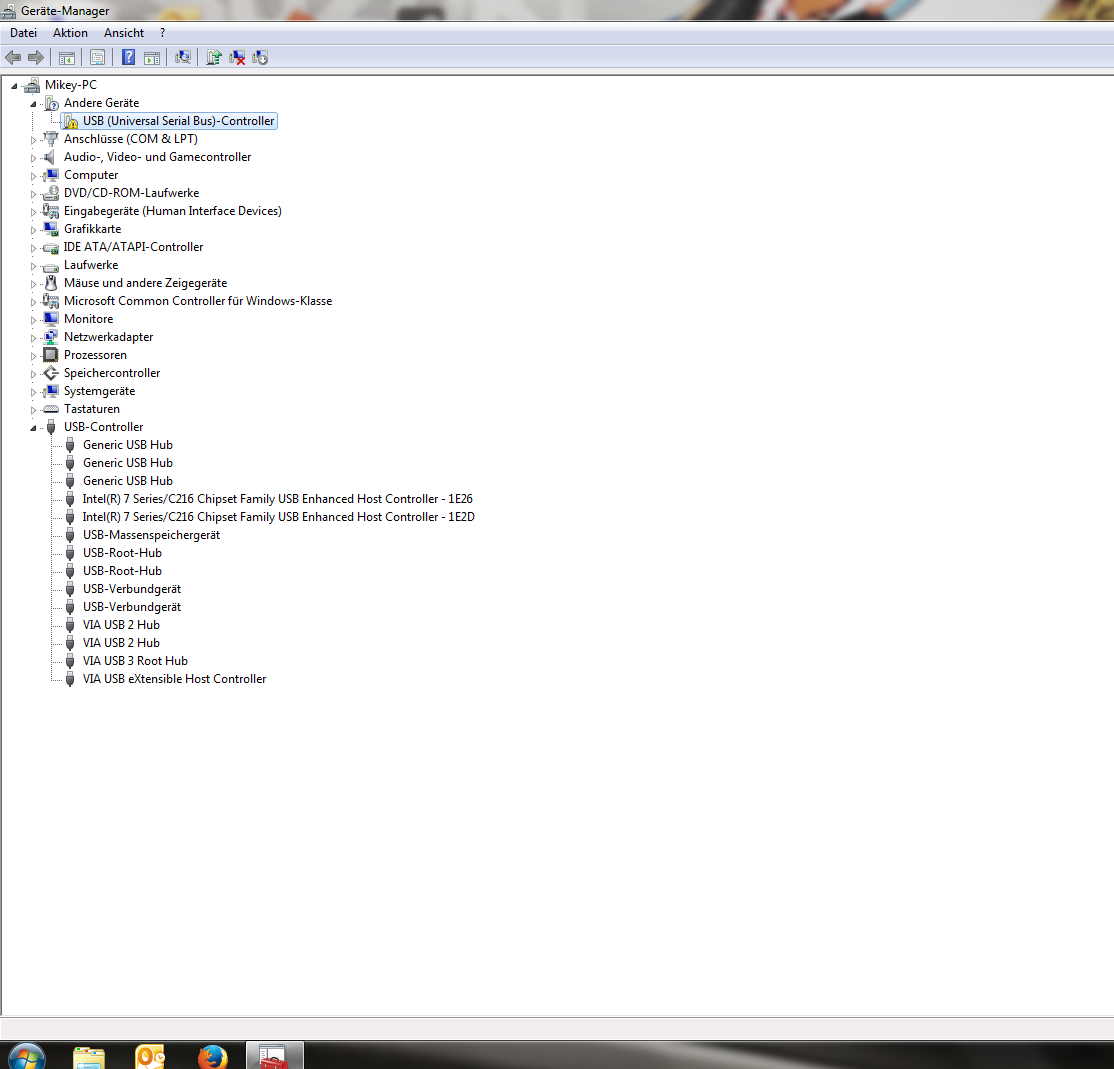Click the Forward arrow in the toolbar

click(36, 58)
